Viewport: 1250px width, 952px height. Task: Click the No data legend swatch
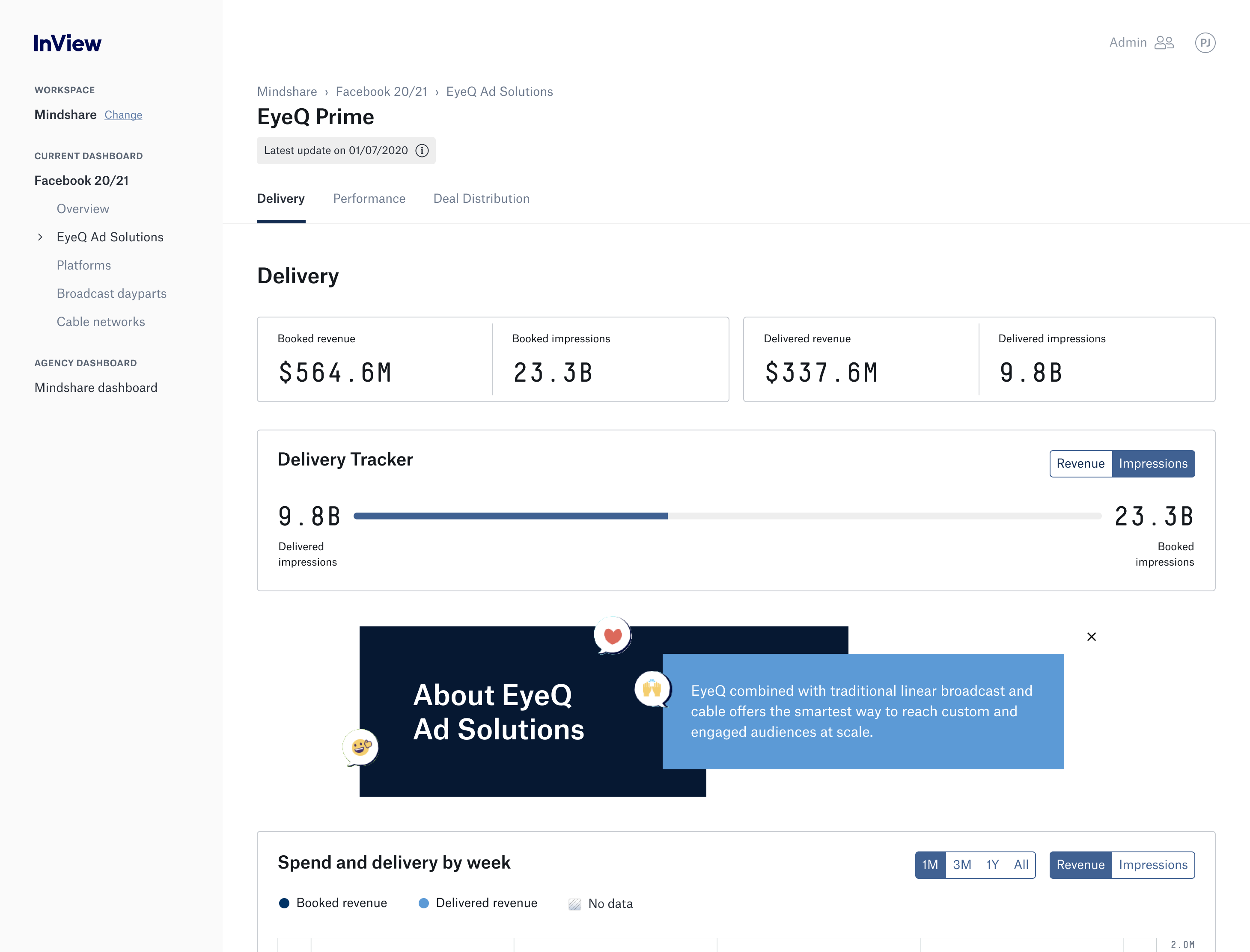coord(574,904)
